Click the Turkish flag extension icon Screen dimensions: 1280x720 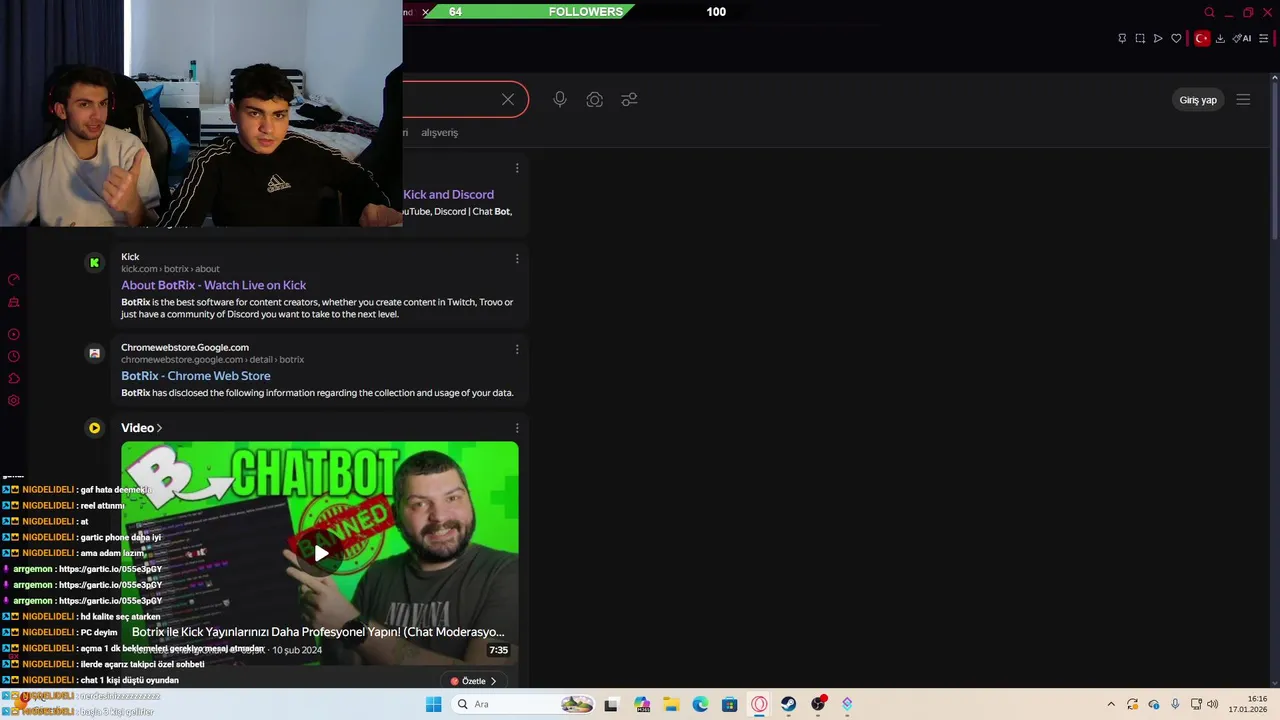point(1202,38)
